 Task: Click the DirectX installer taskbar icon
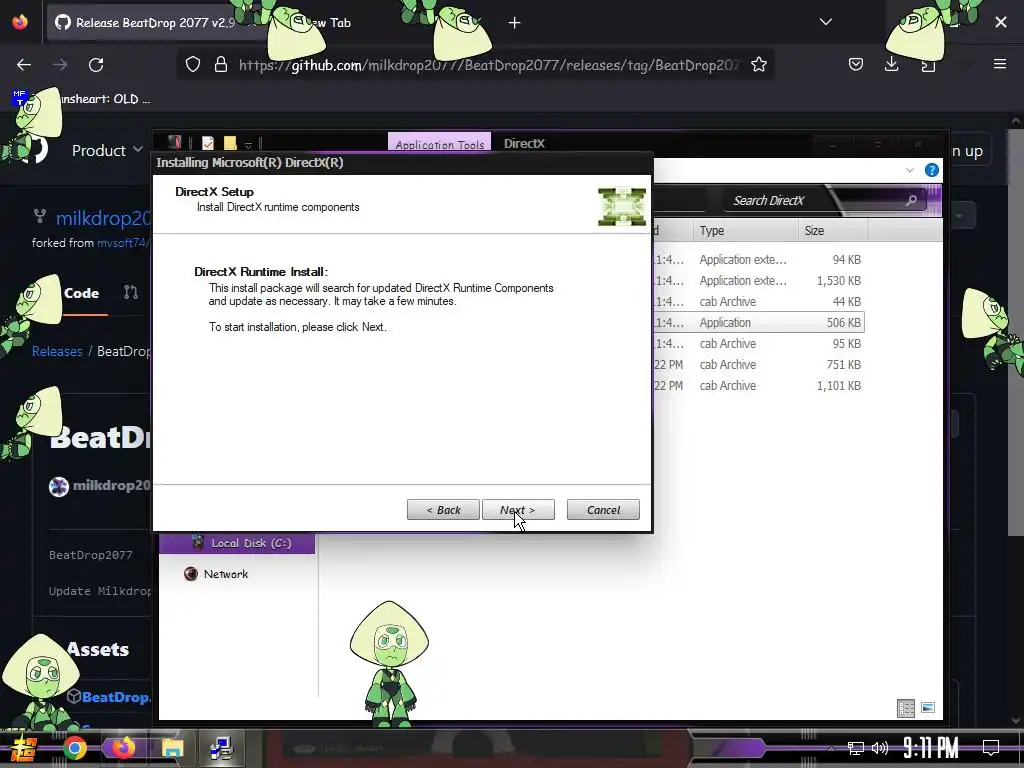pyautogui.click(x=221, y=748)
